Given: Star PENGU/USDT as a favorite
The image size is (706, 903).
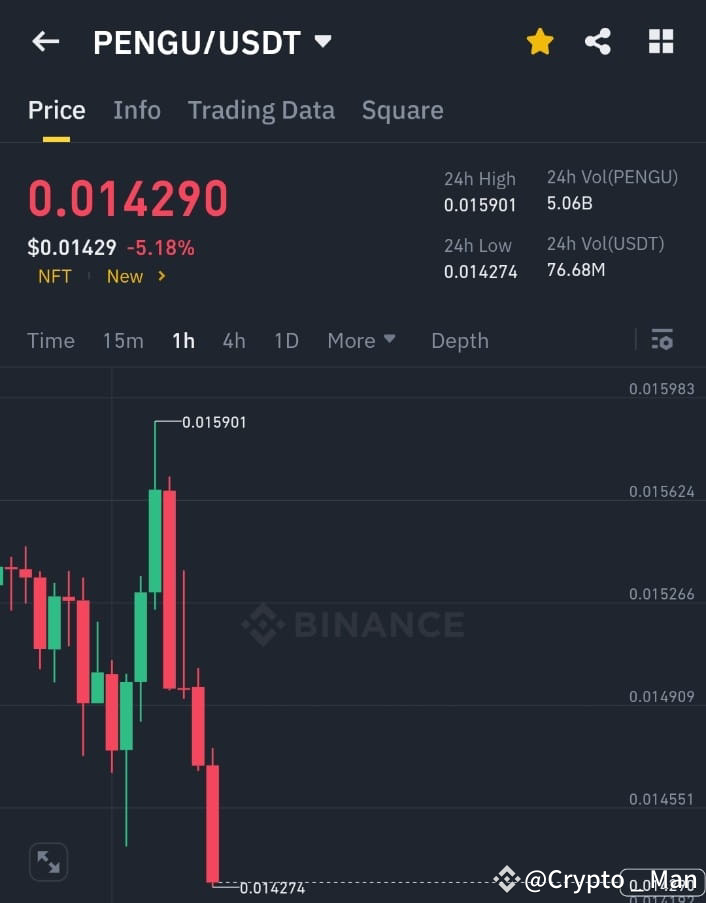Looking at the screenshot, I should [540, 41].
